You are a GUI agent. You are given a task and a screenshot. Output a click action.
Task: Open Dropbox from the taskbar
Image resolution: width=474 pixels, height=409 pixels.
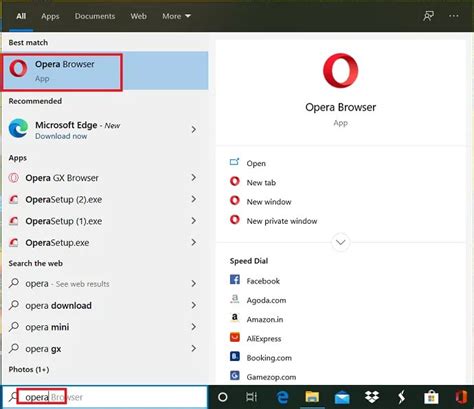372,397
